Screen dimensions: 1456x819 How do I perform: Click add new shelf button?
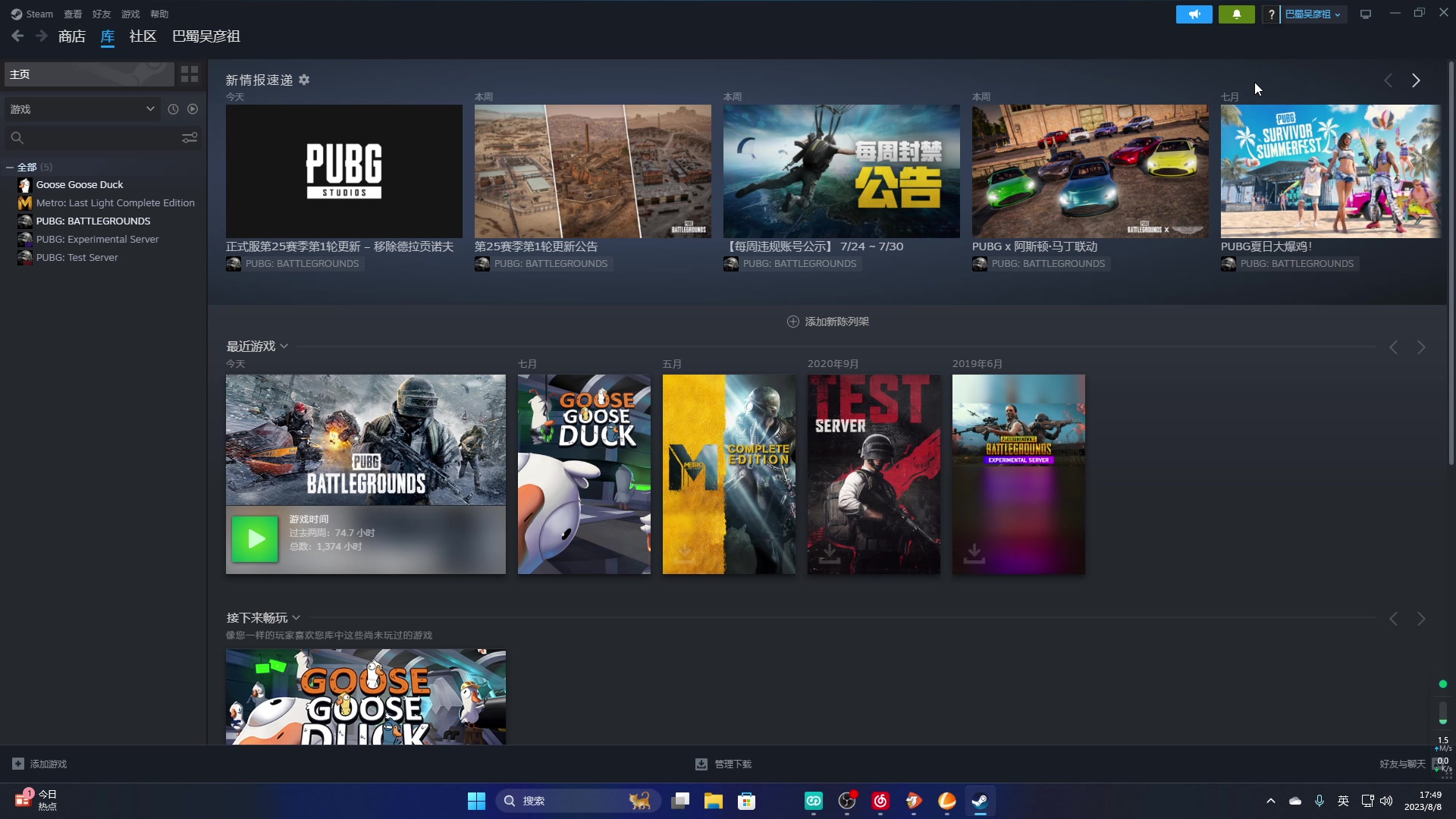click(x=828, y=322)
